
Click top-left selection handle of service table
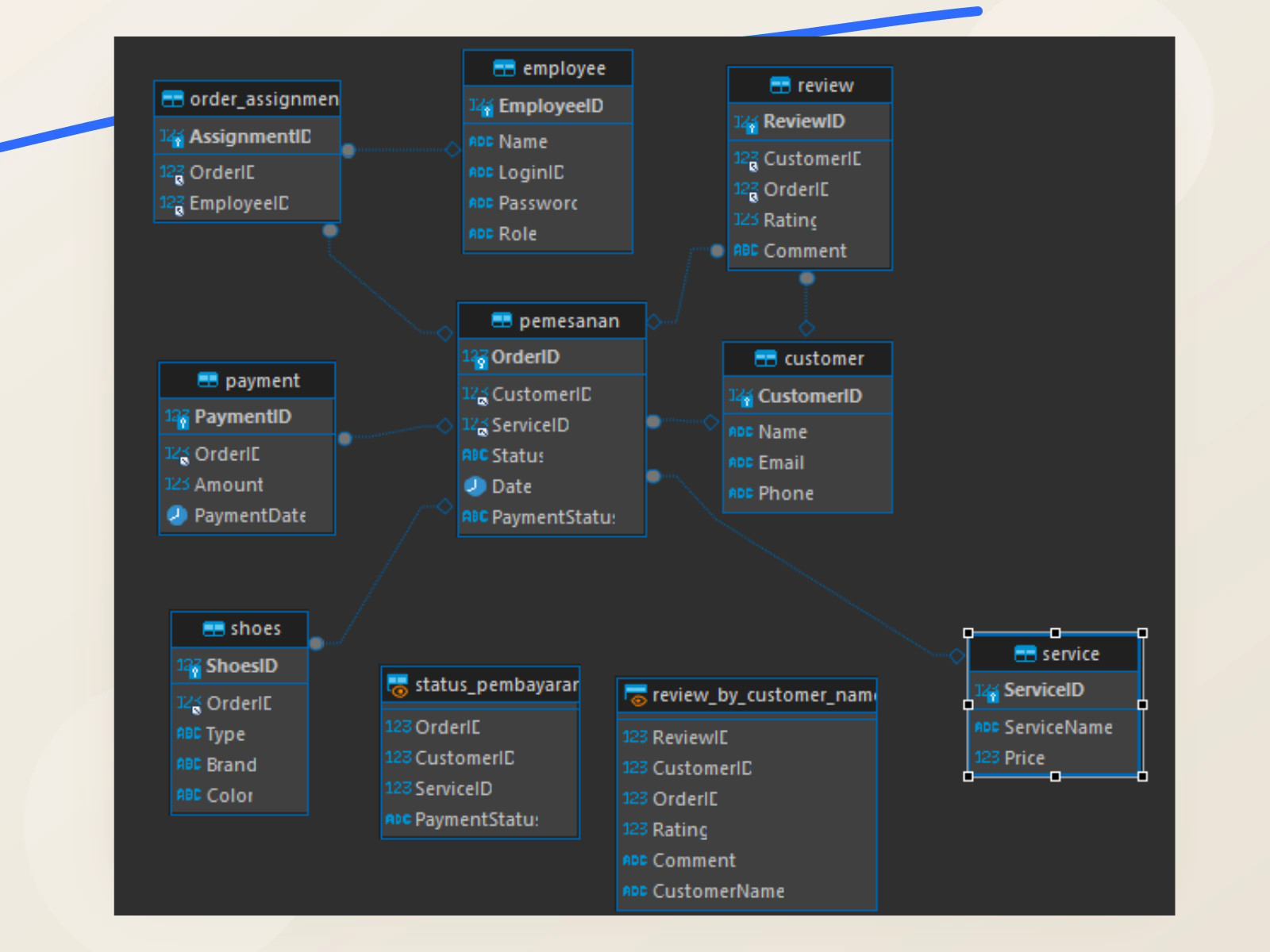coord(968,633)
